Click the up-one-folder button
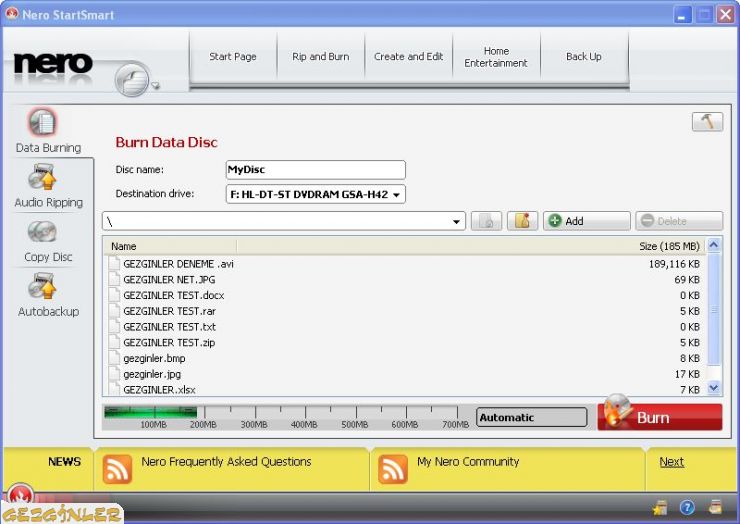The width and height of the screenshot is (740, 524). click(x=486, y=221)
